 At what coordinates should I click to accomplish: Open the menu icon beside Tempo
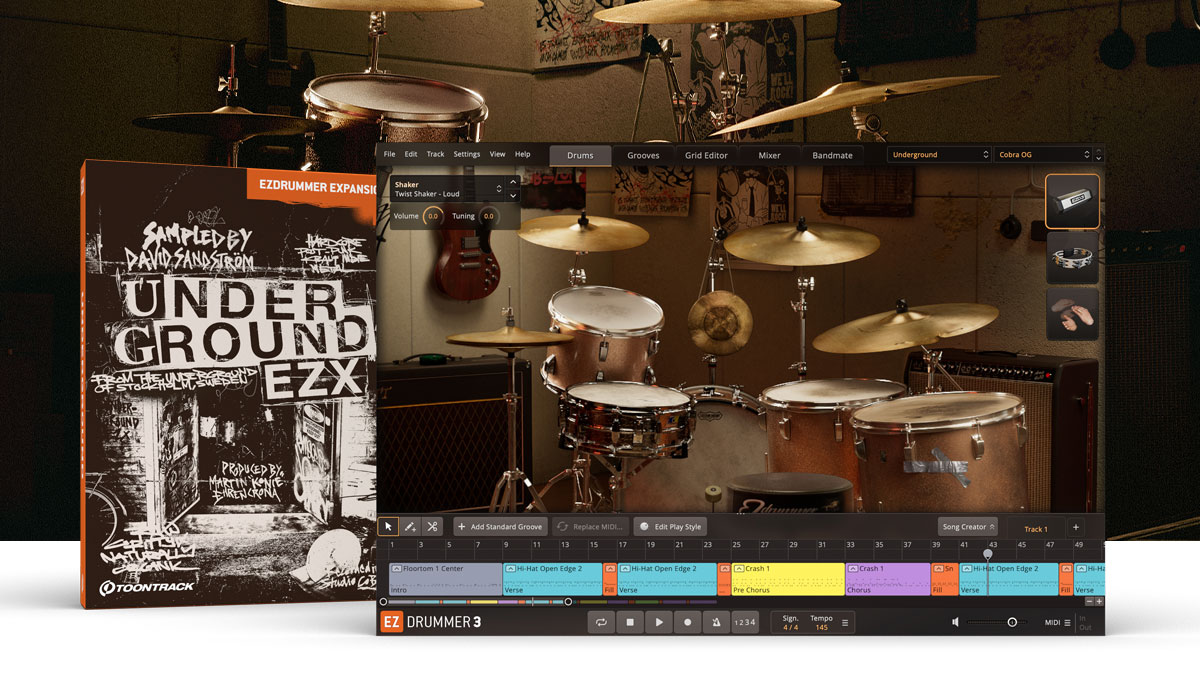(x=845, y=622)
